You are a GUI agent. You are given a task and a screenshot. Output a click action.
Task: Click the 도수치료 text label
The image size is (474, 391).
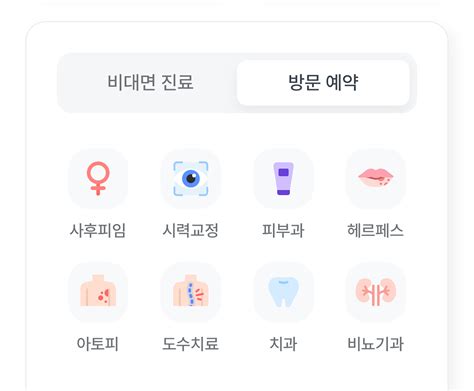point(191,344)
